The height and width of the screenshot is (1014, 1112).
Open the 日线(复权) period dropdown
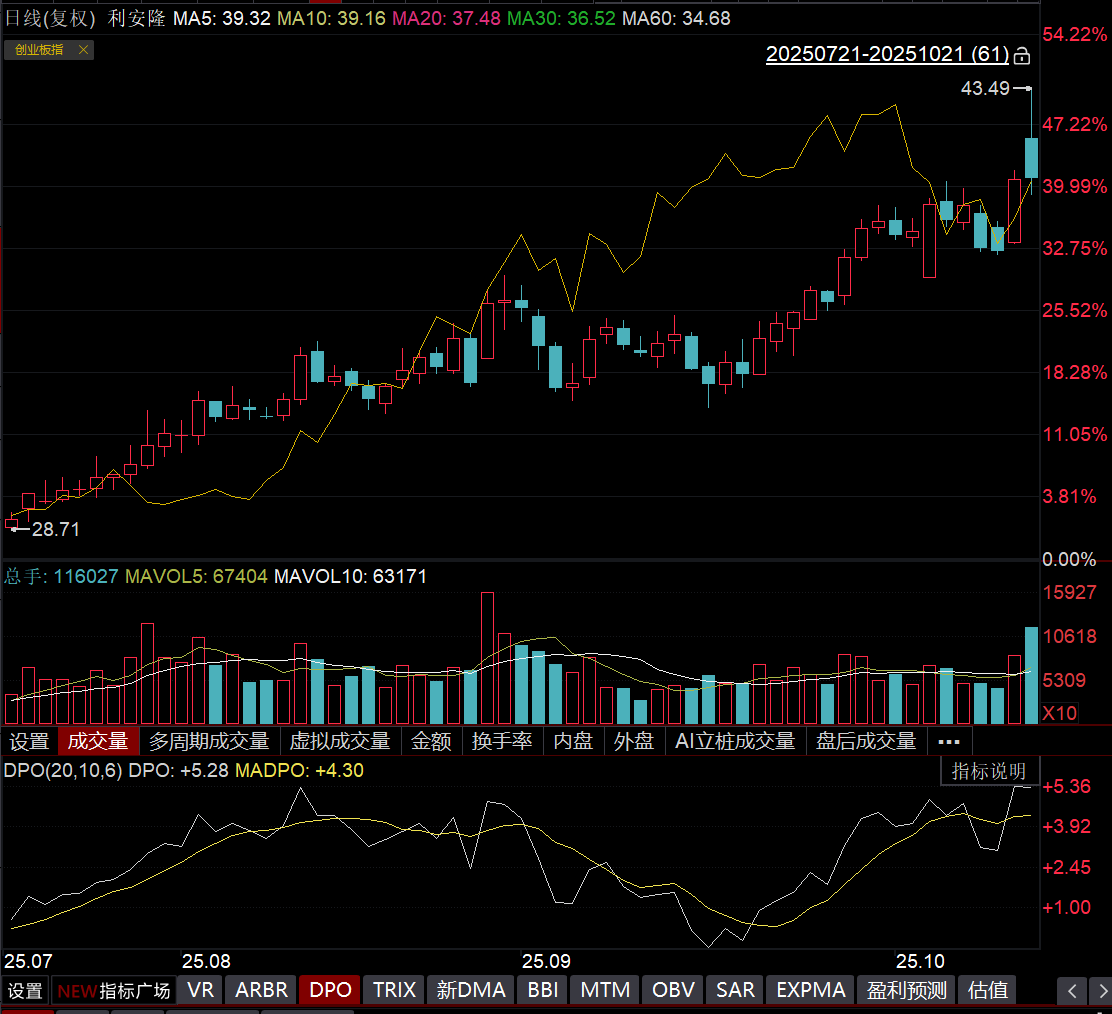pos(50,18)
